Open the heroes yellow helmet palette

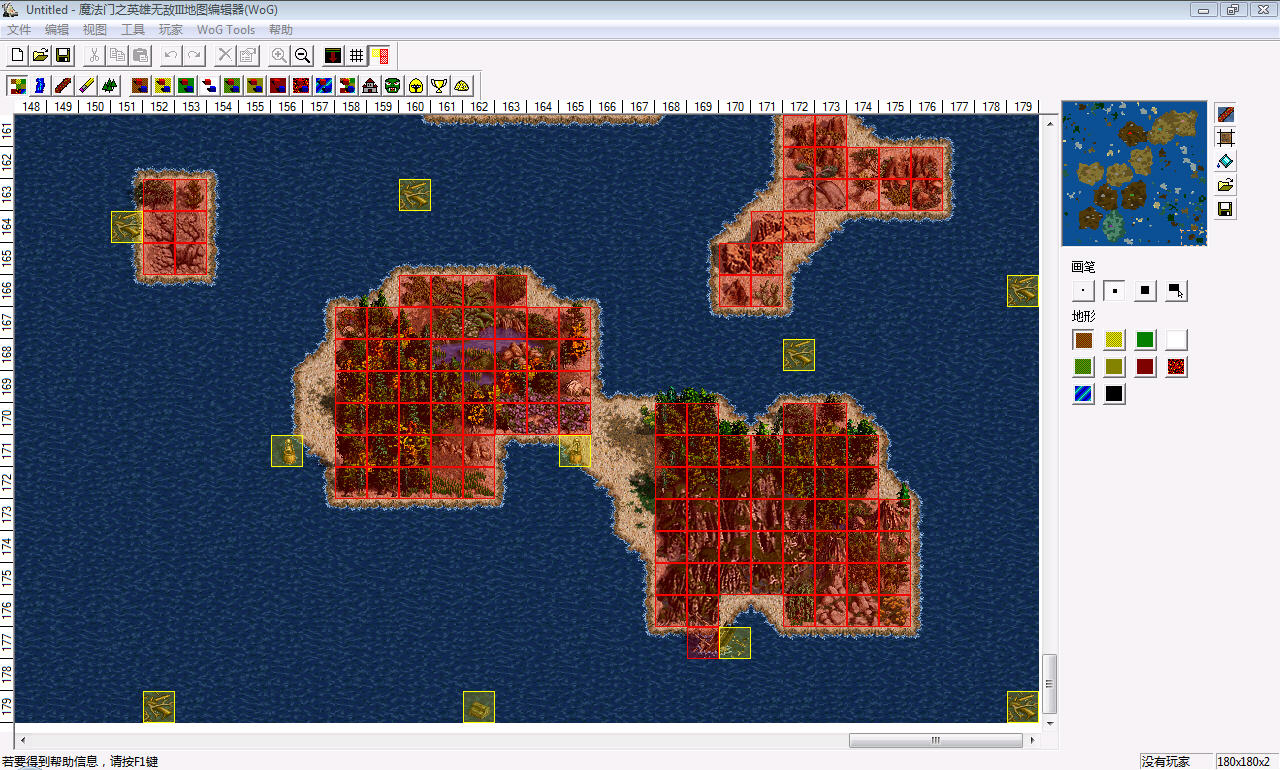coord(416,85)
